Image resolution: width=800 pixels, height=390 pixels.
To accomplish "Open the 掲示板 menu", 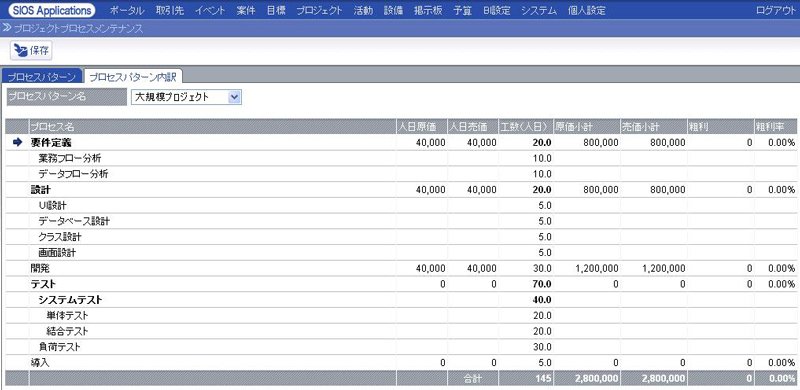I will pyautogui.click(x=428, y=11).
